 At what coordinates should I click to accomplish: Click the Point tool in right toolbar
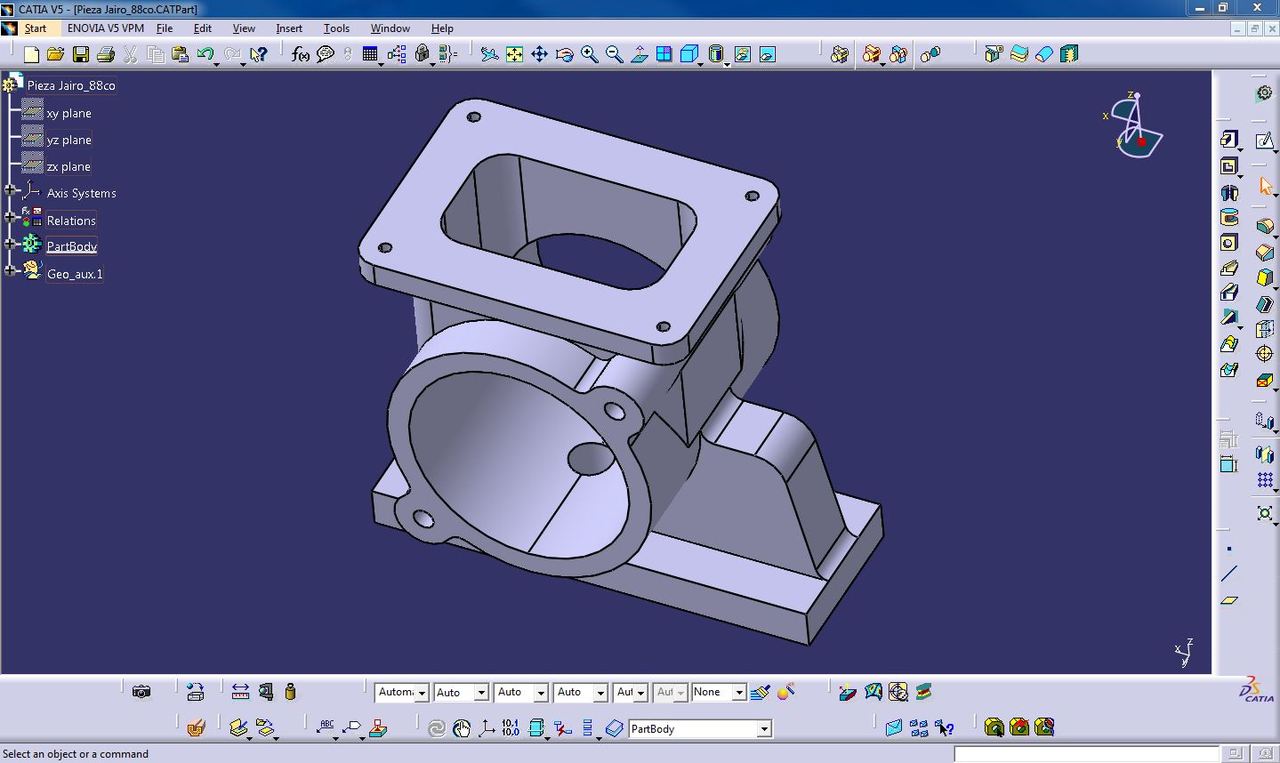click(1229, 549)
